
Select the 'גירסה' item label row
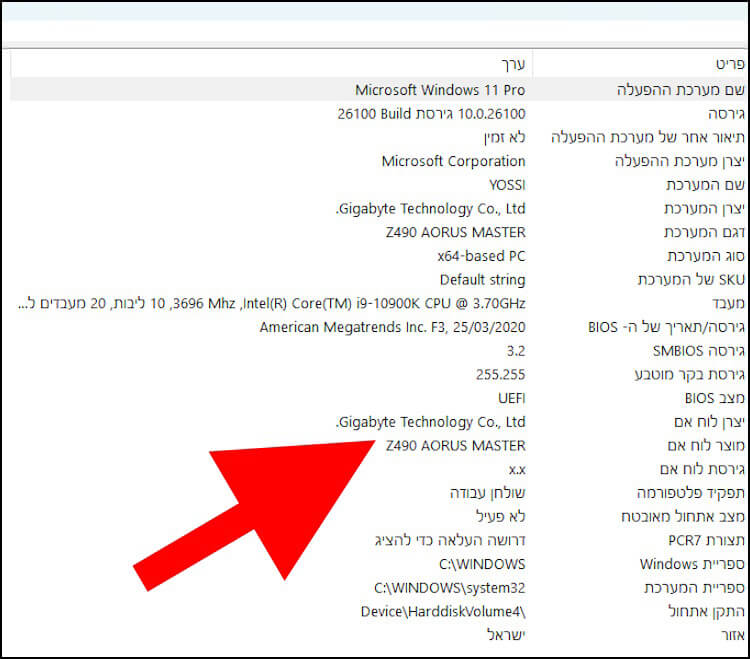(727, 114)
